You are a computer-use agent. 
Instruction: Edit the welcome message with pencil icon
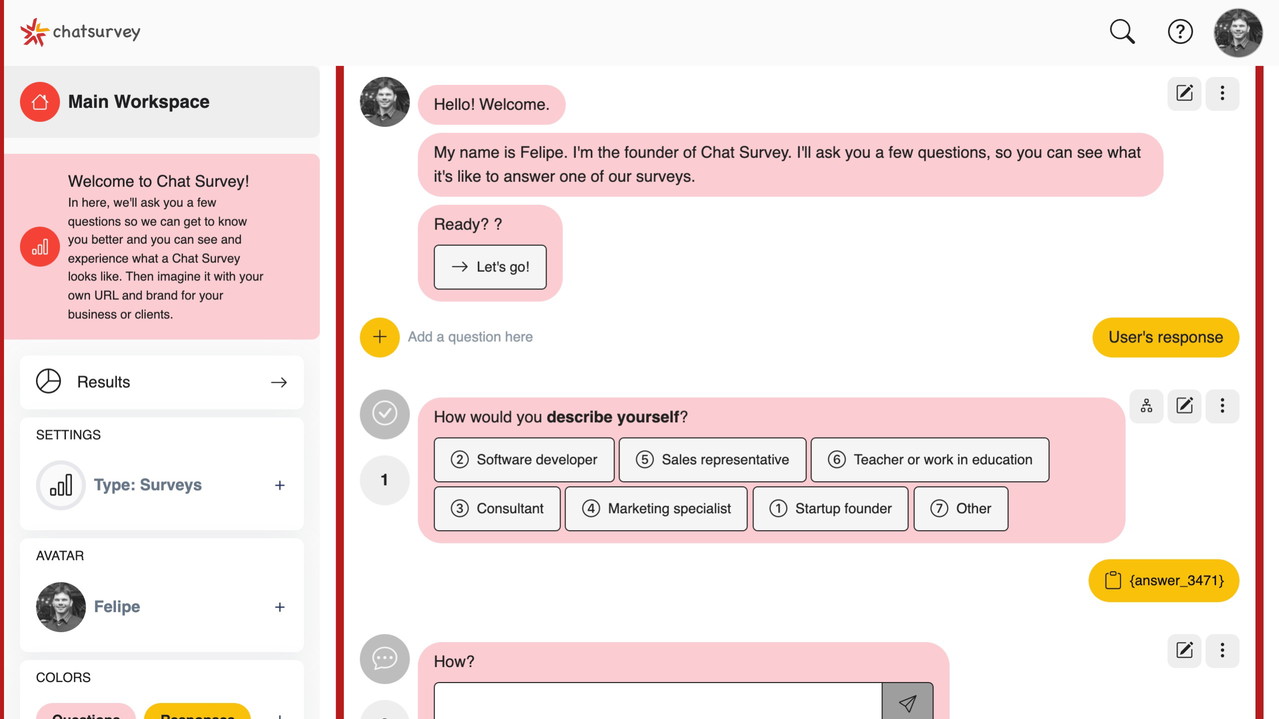pos(1184,93)
